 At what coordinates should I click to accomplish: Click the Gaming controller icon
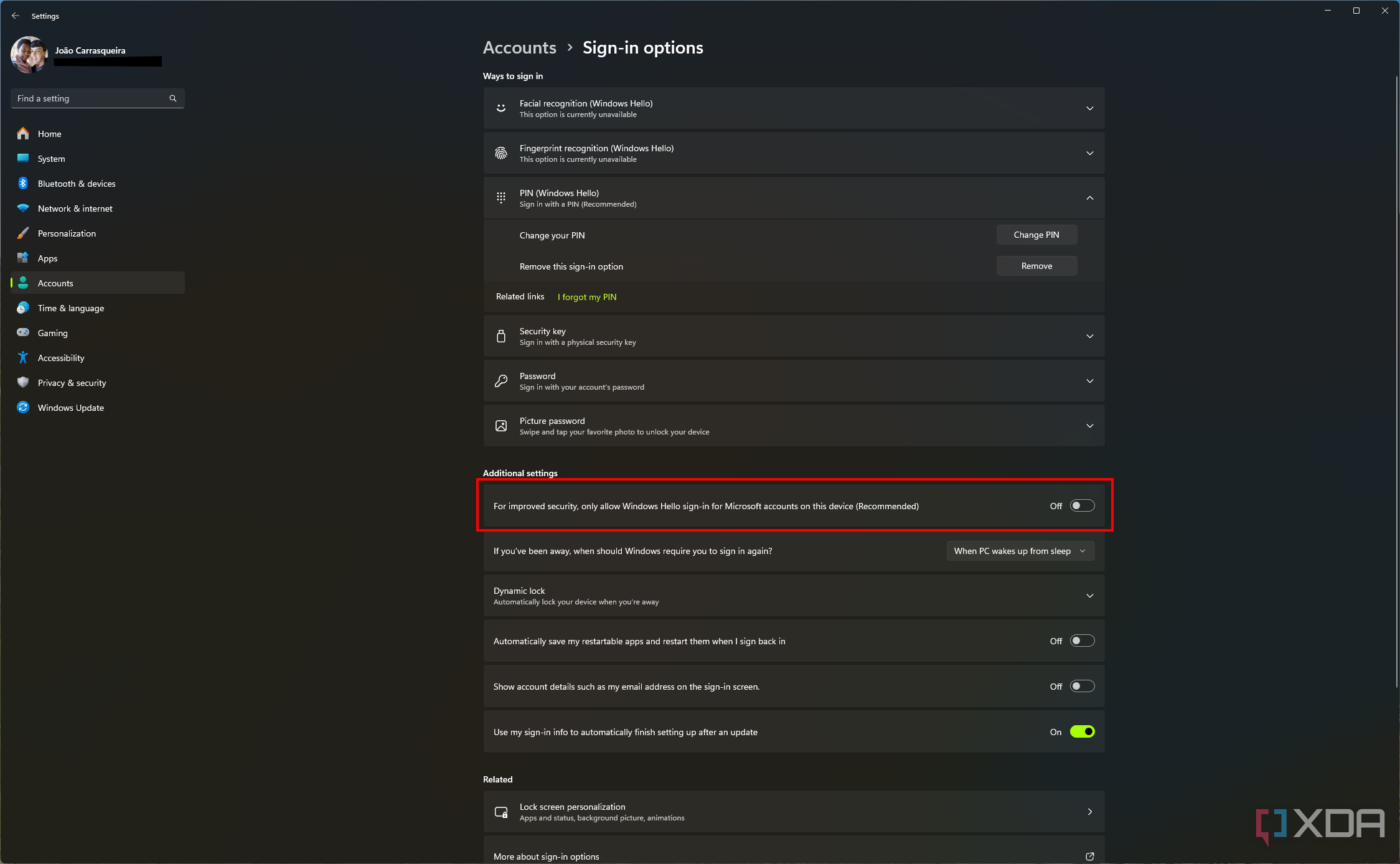(23, 332)
